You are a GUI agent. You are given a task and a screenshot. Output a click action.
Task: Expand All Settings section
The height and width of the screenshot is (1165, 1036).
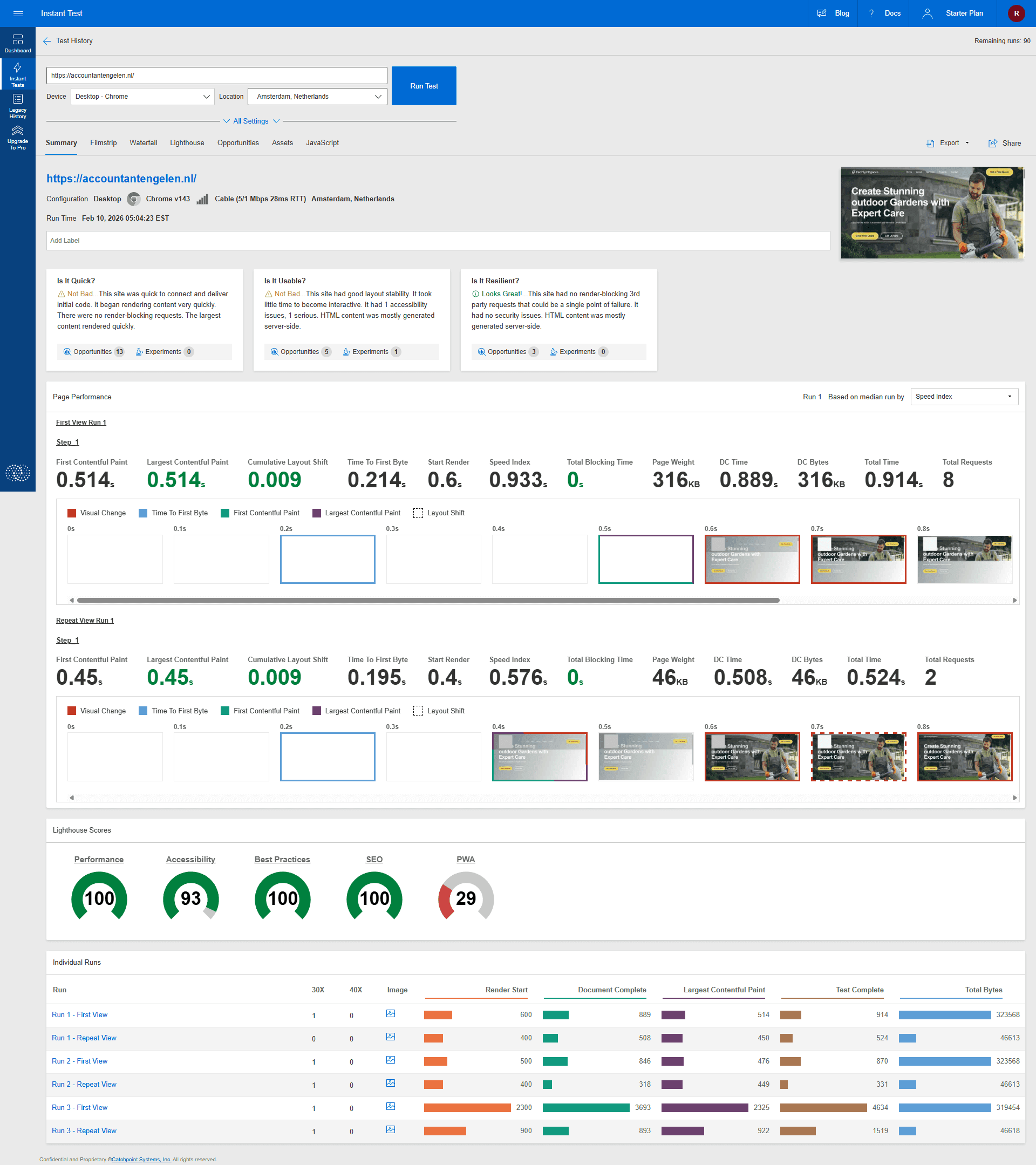point(251,121)
